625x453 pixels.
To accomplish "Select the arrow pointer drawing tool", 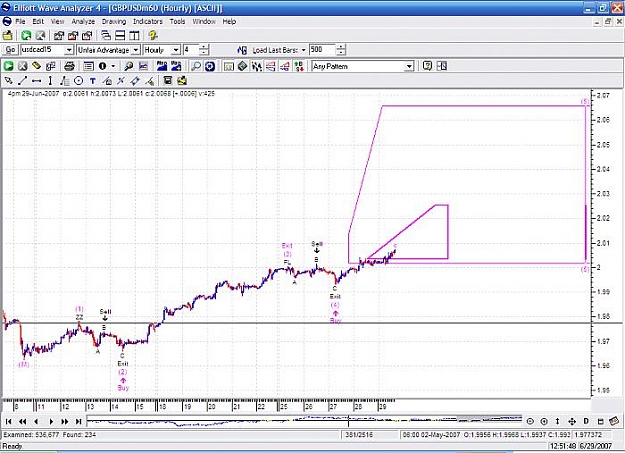I will [x=8, y=81].
